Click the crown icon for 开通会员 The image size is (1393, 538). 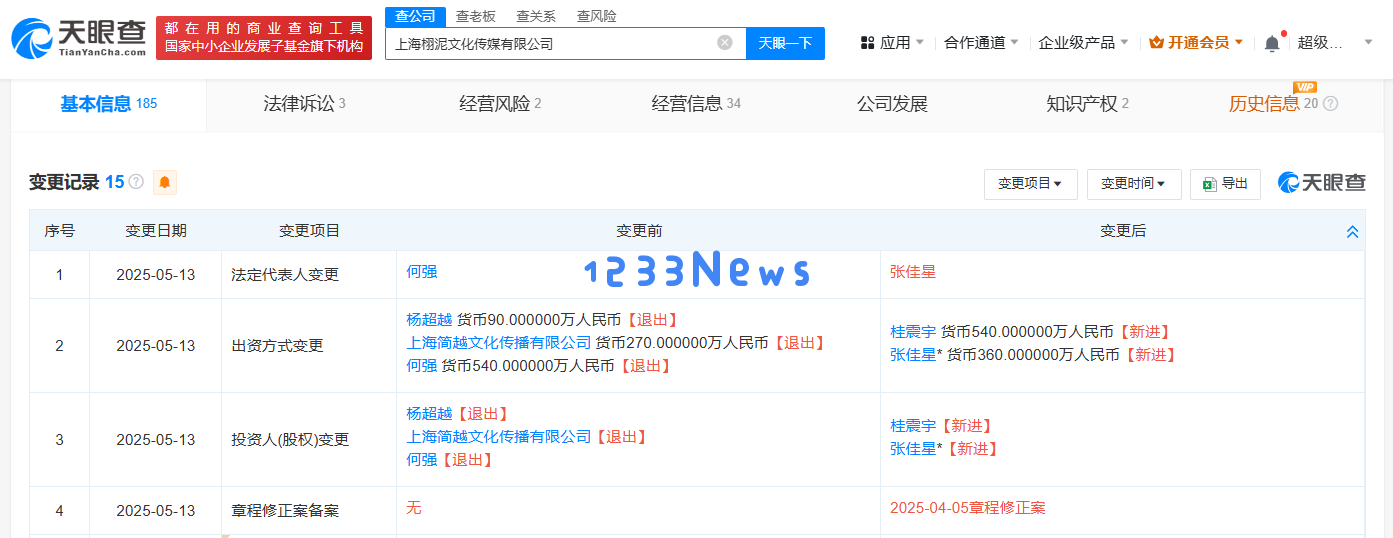click(1156, 43)
